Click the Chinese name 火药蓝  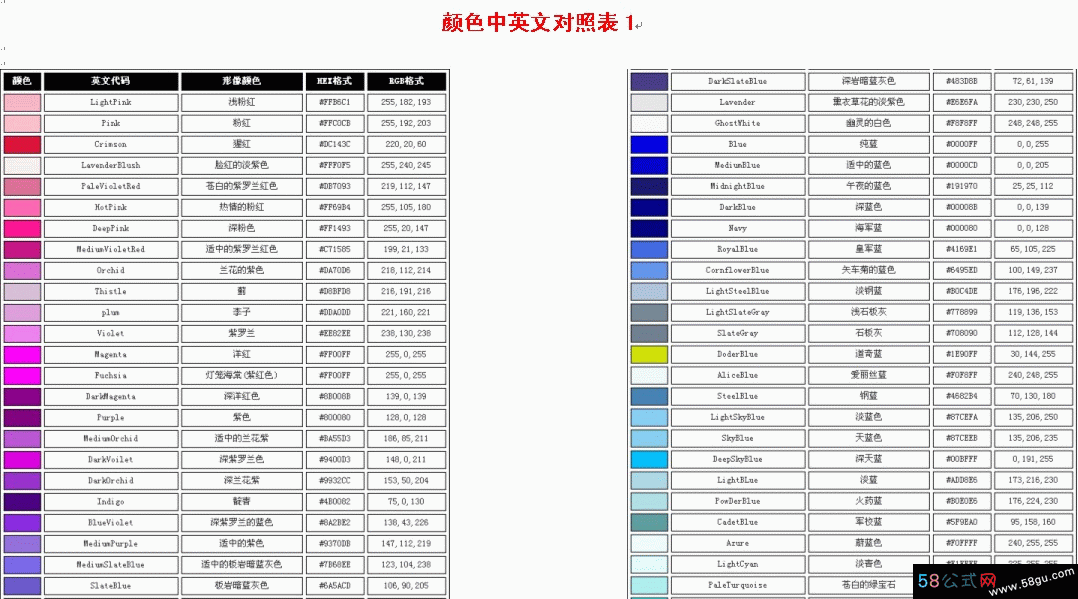coord(869,501)
